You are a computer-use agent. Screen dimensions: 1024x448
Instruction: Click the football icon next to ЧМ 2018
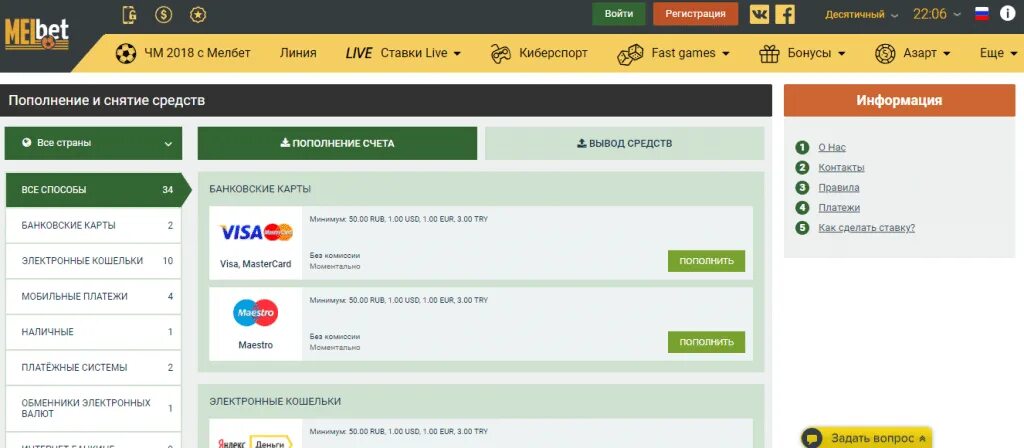[x=125, y=53]
